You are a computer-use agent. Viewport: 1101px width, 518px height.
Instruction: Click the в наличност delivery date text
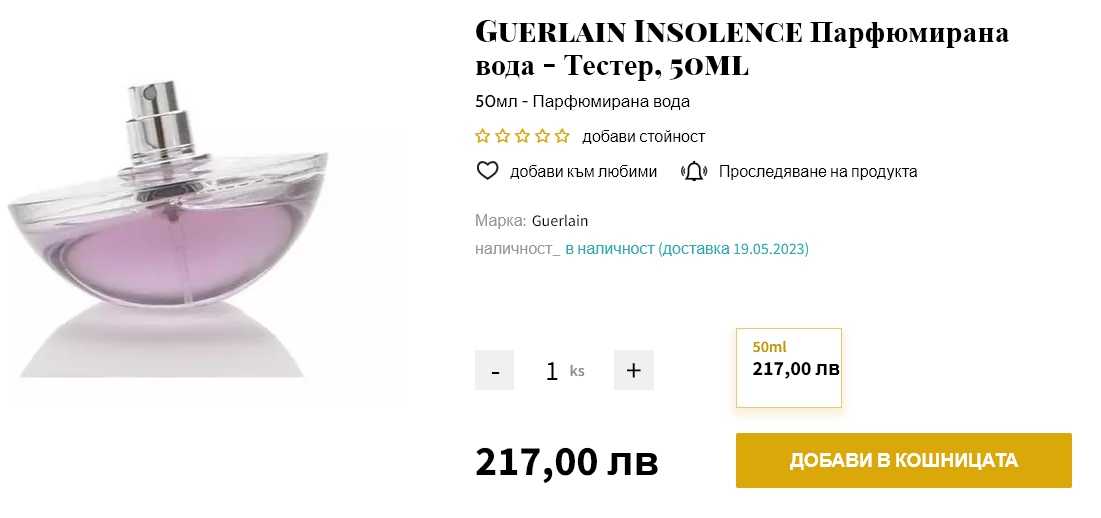[x=687, y=248]
